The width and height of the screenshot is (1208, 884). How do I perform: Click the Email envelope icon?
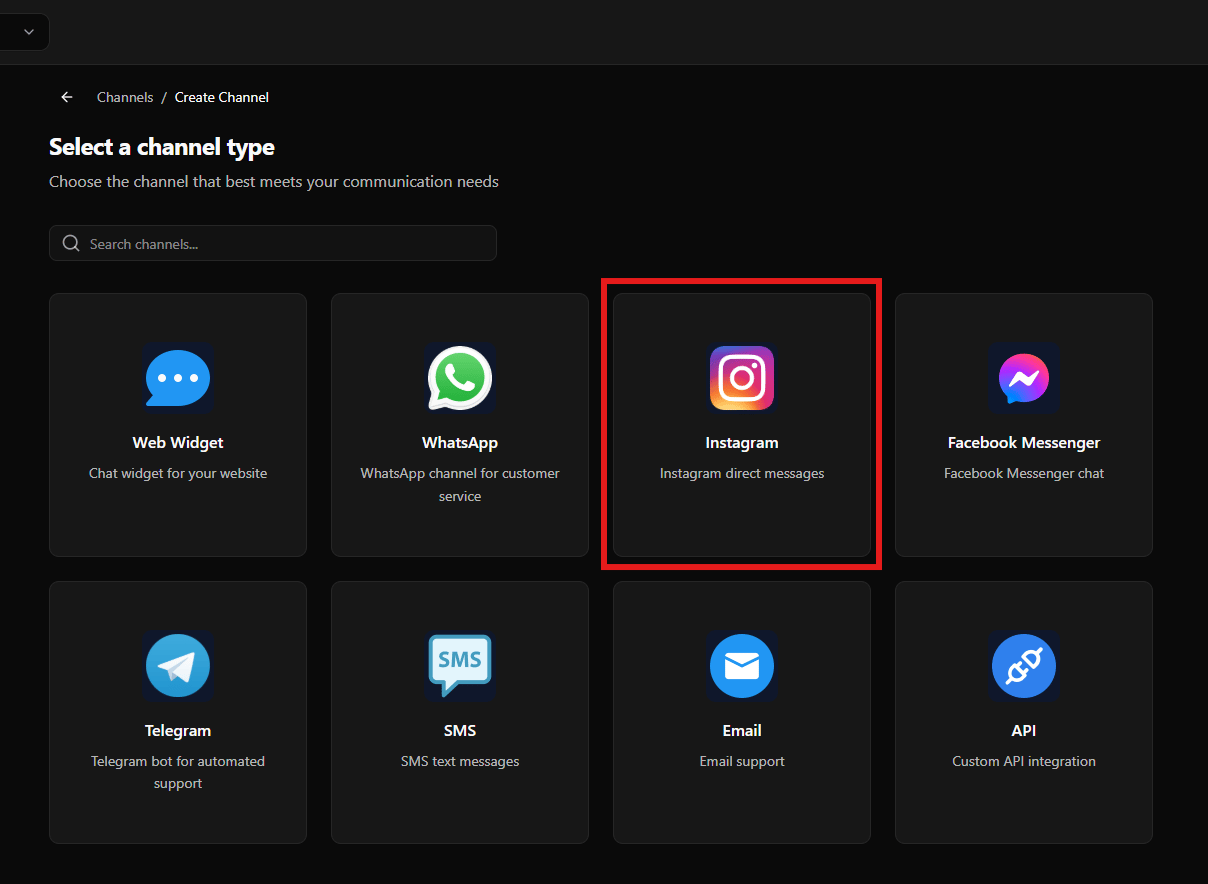[742, 666]
